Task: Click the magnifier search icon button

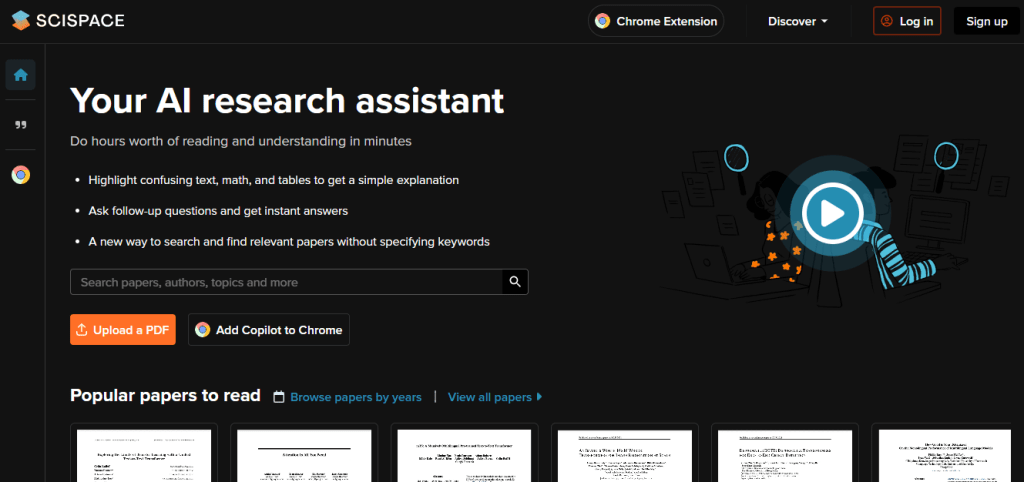Action: [515, 282]
